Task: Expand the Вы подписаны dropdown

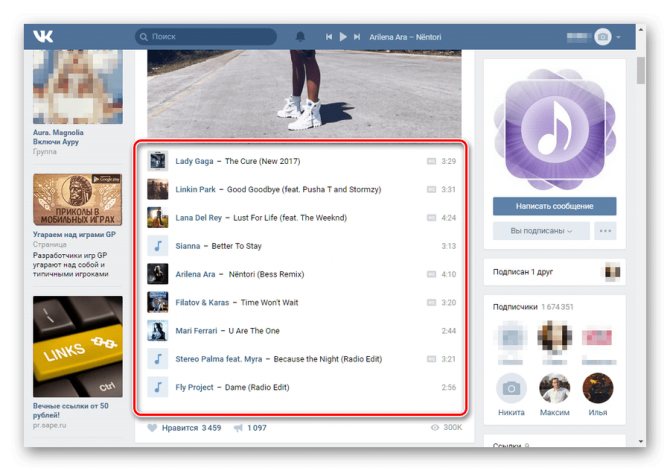Action: pyautogui.click(x=541, y=231)
